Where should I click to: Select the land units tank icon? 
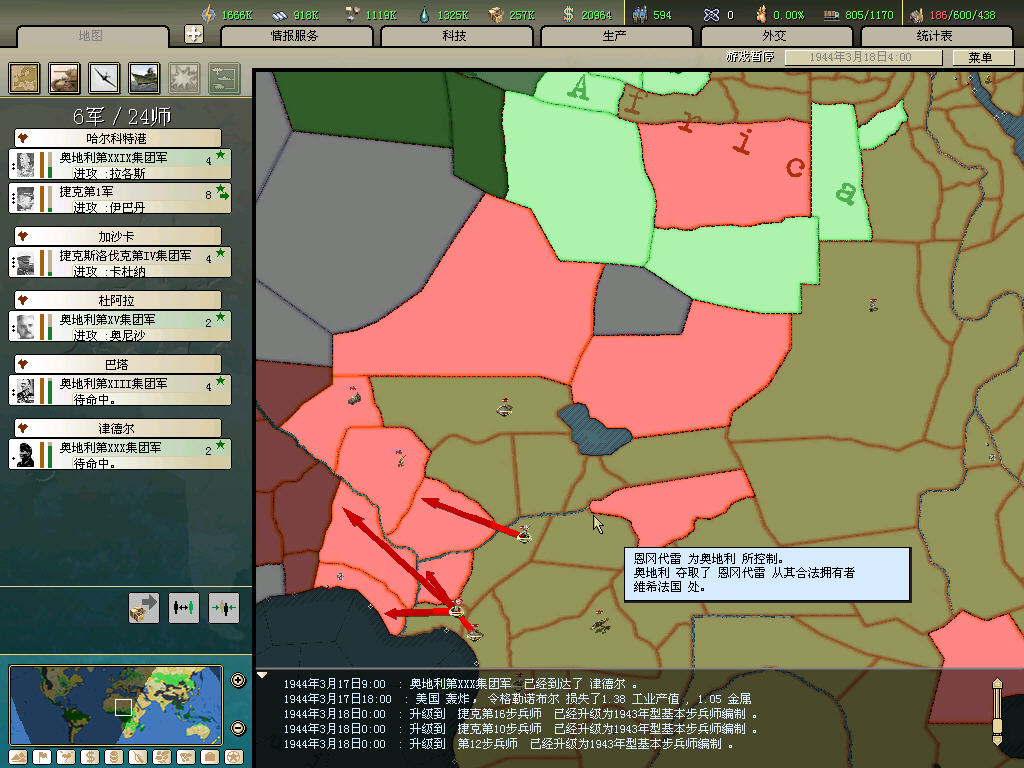click(65, 78)
